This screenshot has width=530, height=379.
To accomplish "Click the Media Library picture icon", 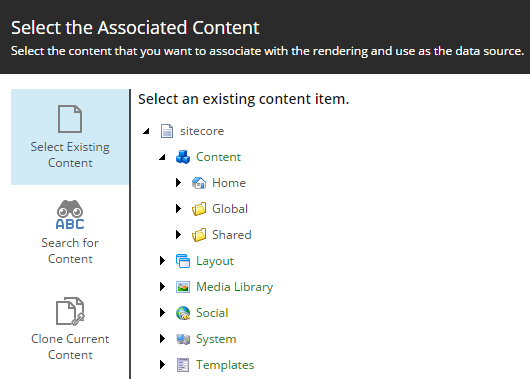I will (x=183, y=287).
